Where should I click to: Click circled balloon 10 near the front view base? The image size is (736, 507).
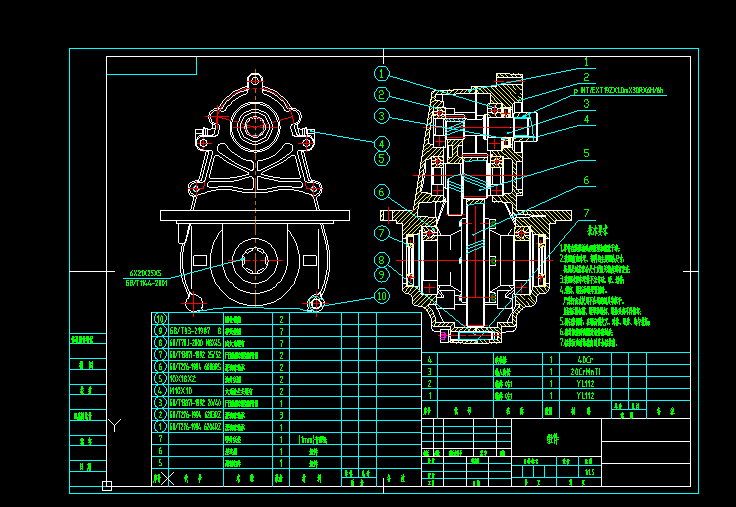[x=382, y=296]
